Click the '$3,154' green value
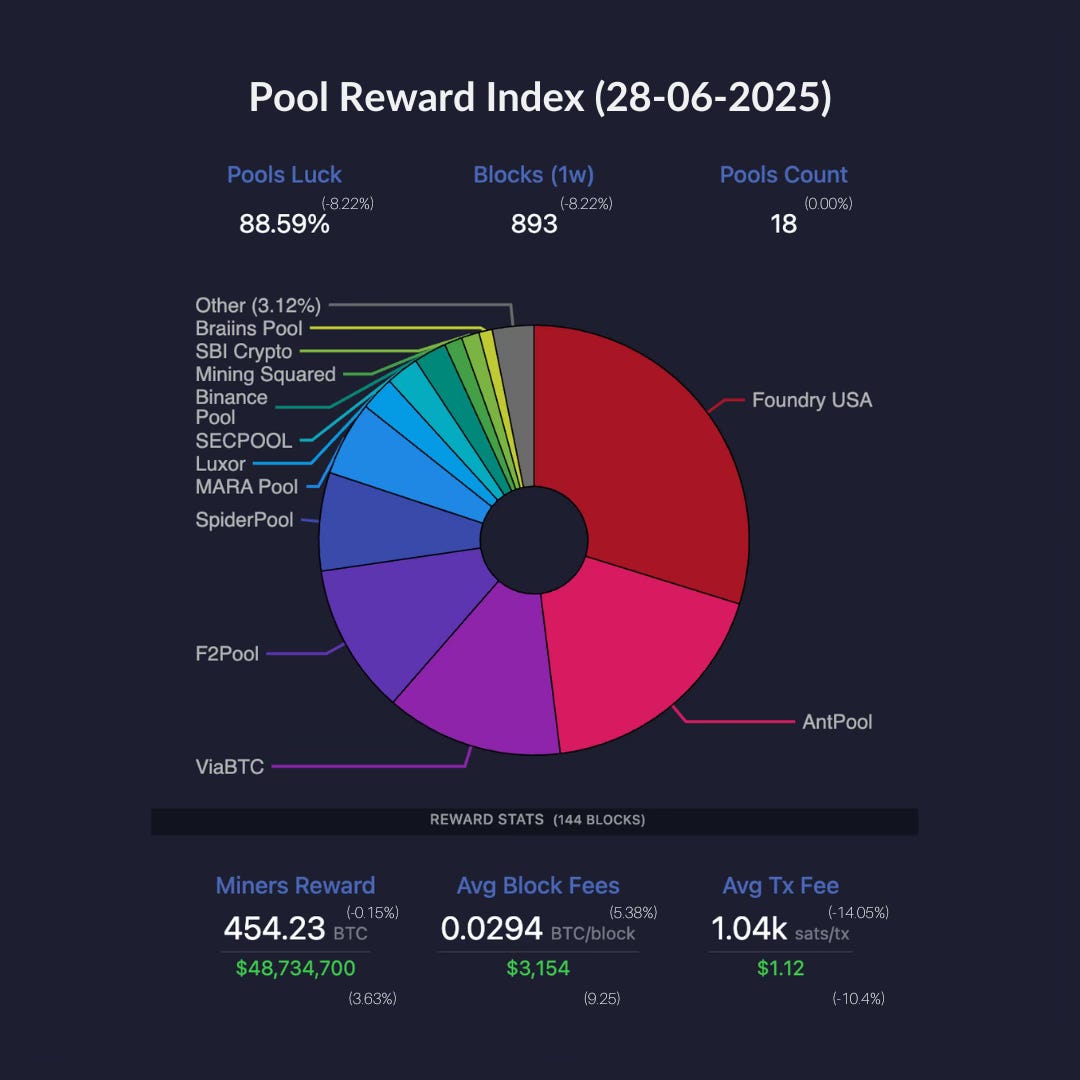This screenshot has width=1080, height=1080. (538, 968)
